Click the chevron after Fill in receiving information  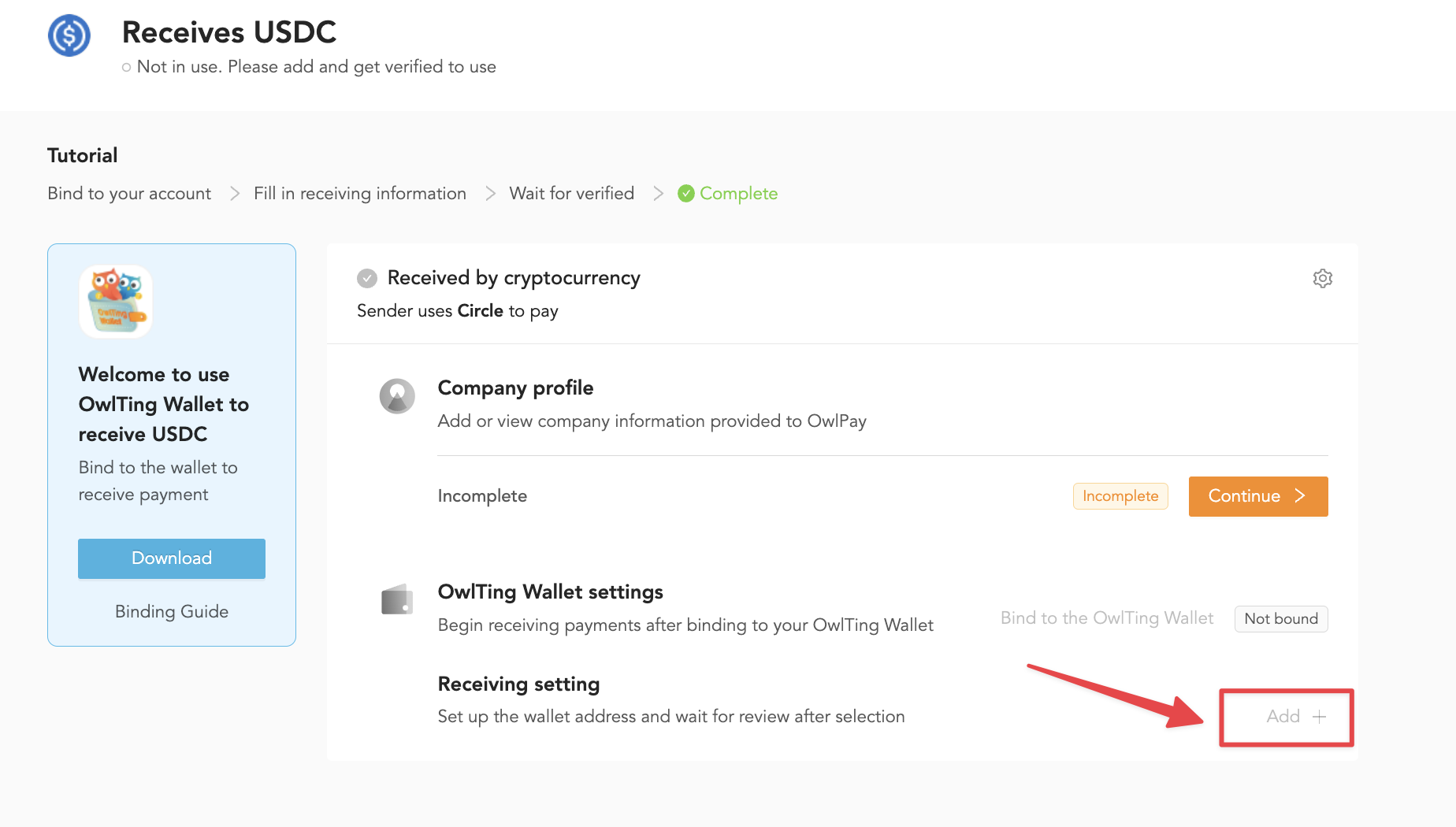(490, 194)
